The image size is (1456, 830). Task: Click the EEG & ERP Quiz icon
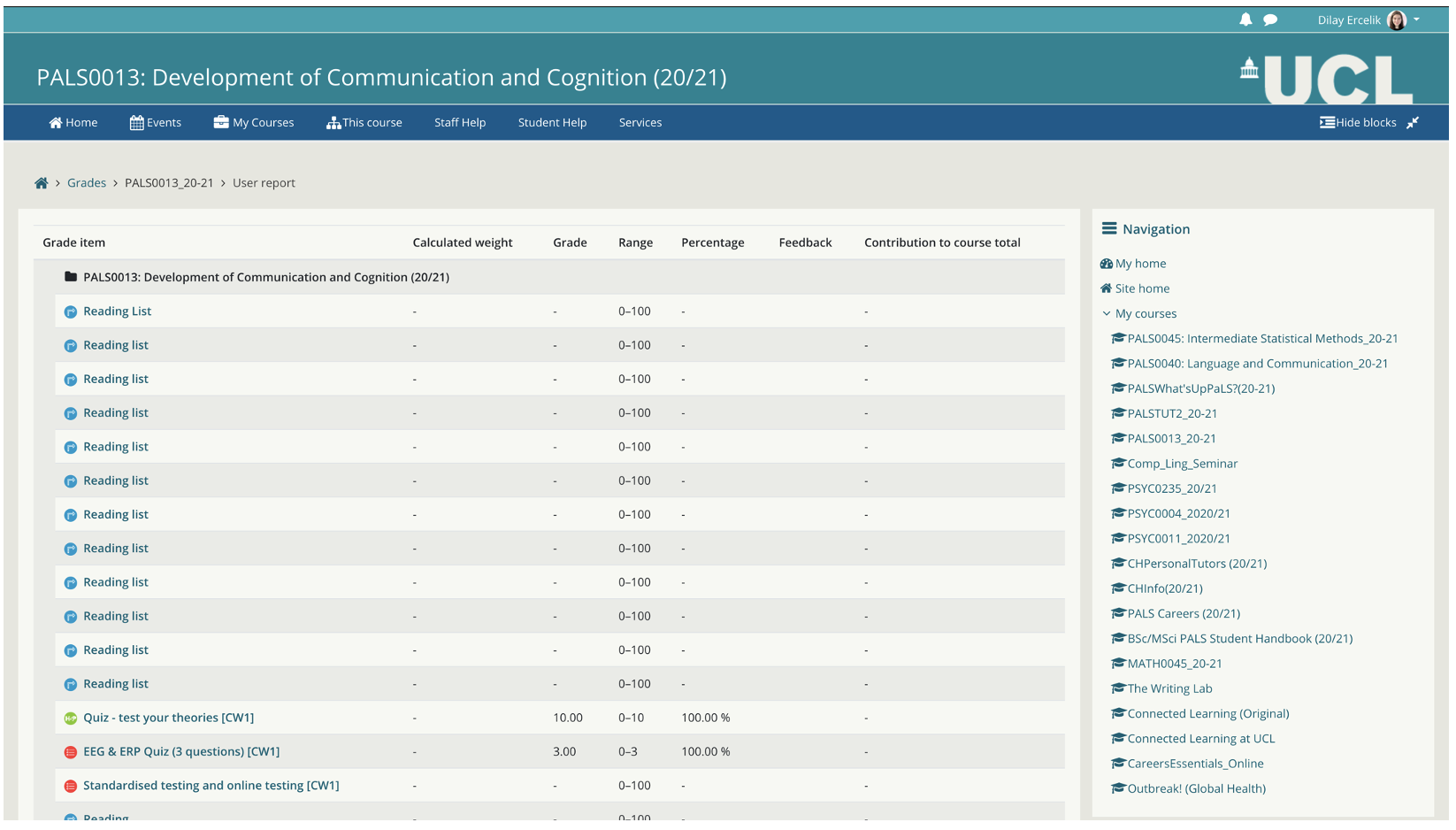pyautogui.click(x=71, y=752)
